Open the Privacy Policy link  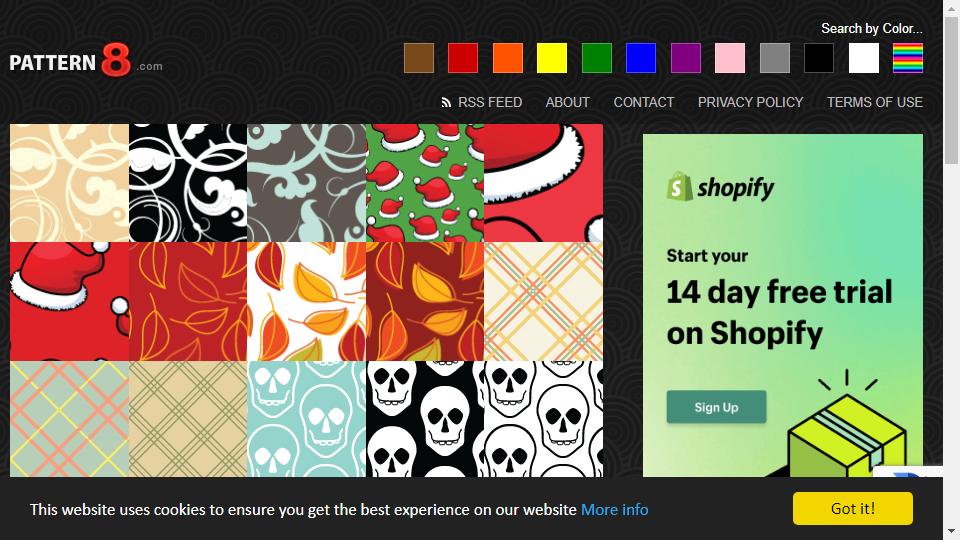pos(750,102)
